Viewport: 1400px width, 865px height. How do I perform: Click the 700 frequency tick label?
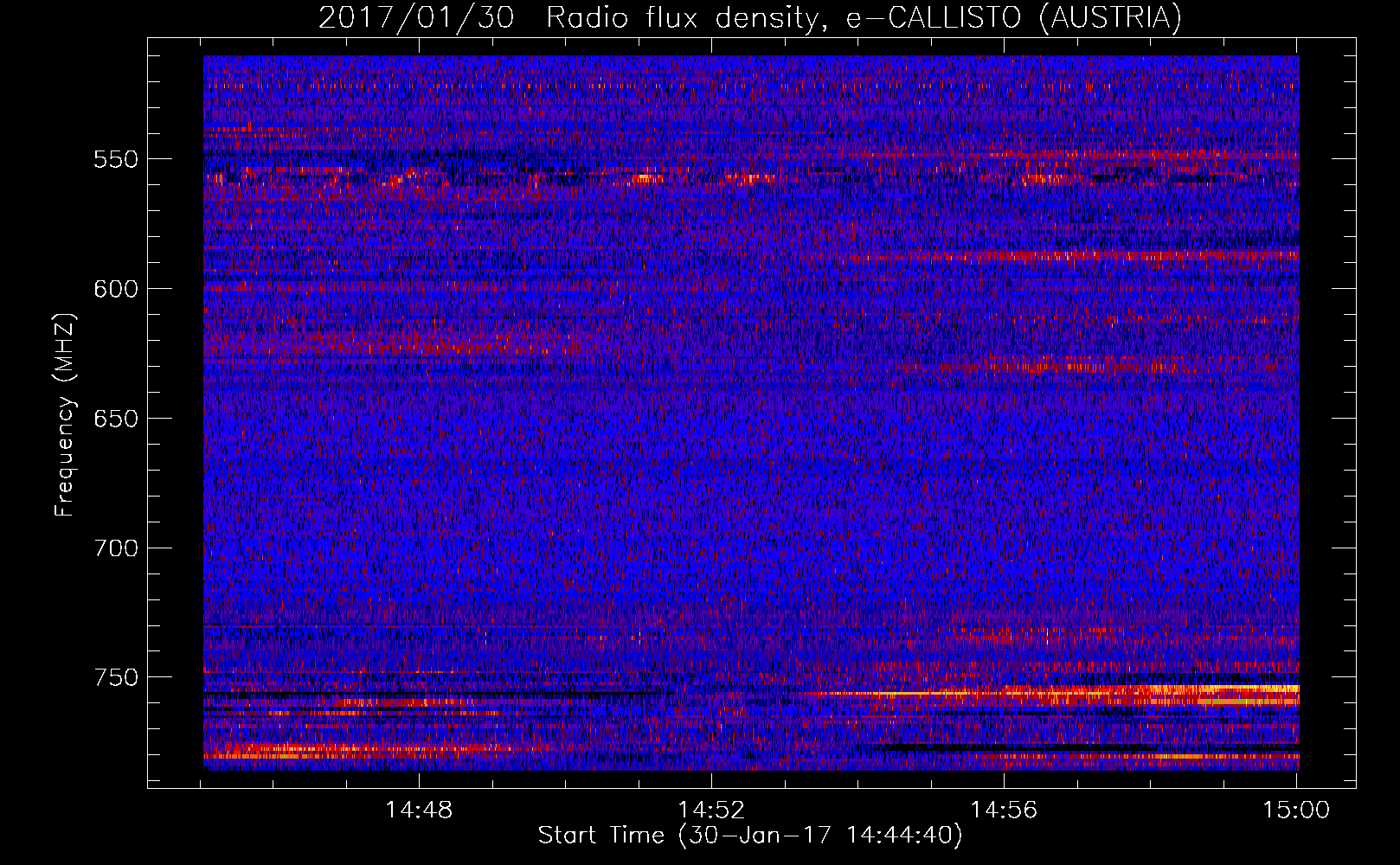click(x=116, y=548)
